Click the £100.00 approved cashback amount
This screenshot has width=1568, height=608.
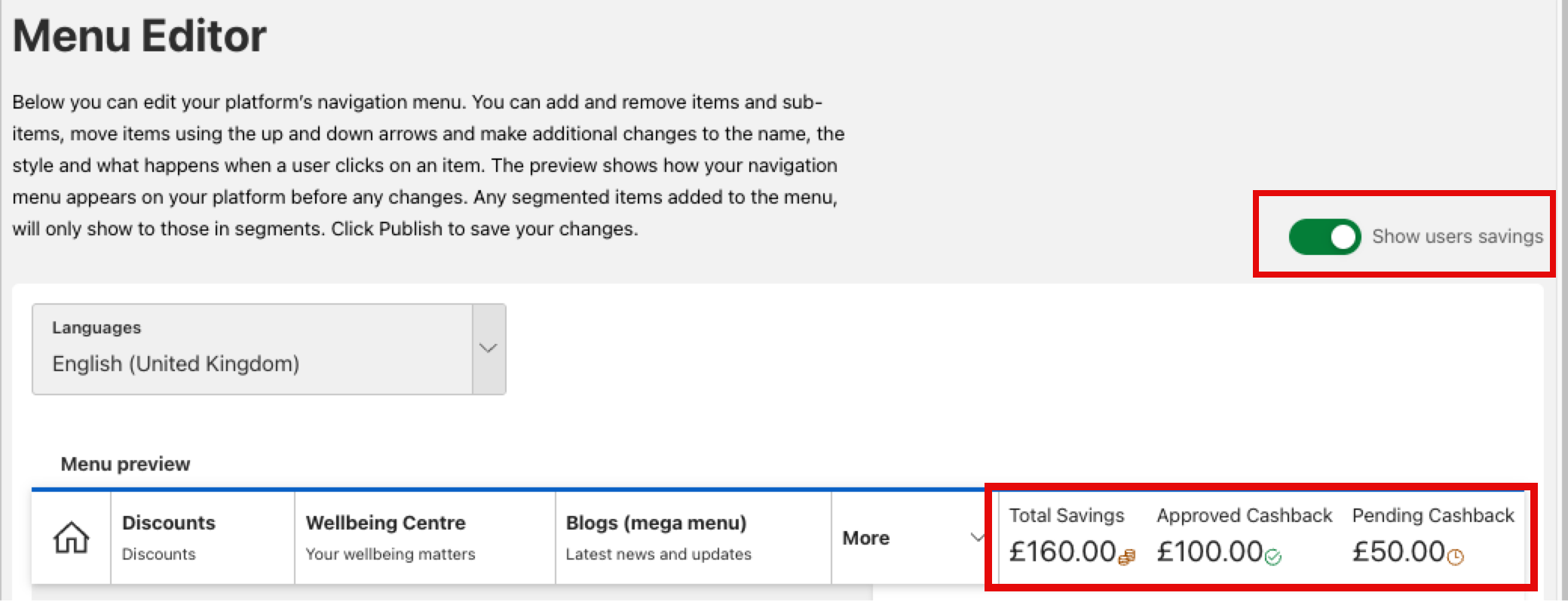coord(1209,551)
